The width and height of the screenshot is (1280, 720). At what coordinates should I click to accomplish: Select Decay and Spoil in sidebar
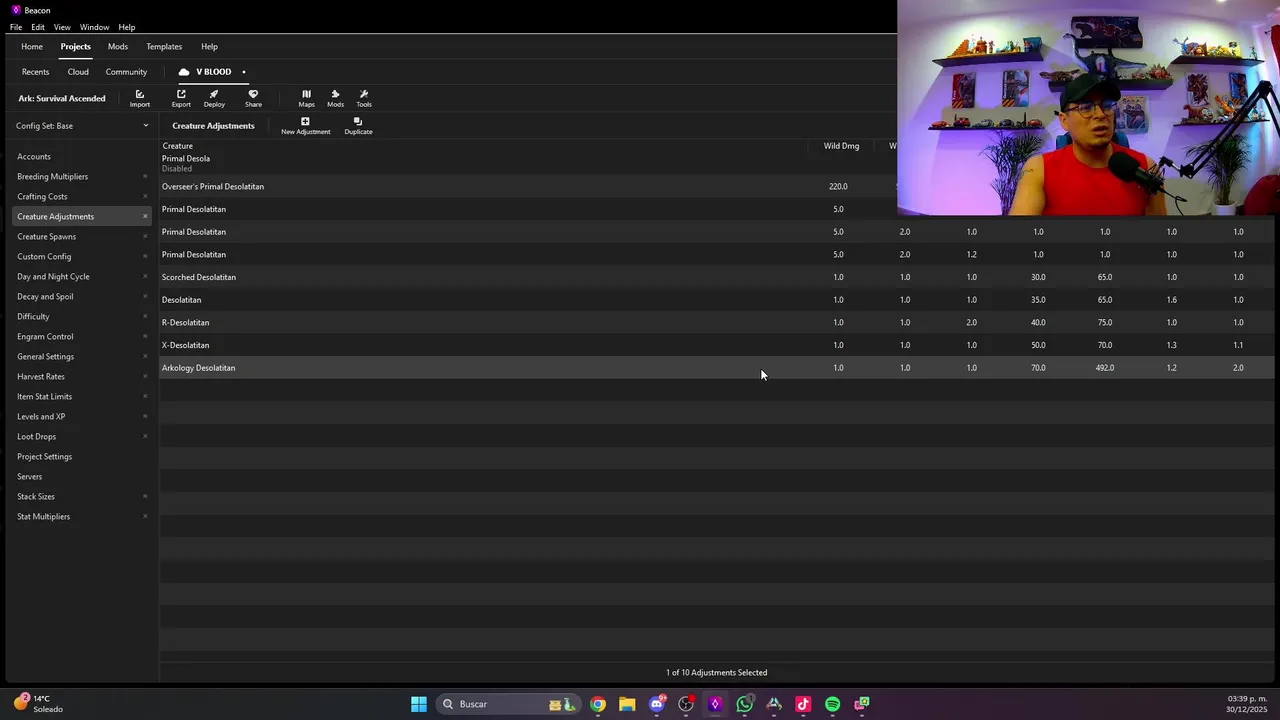[x=82, y=297]
